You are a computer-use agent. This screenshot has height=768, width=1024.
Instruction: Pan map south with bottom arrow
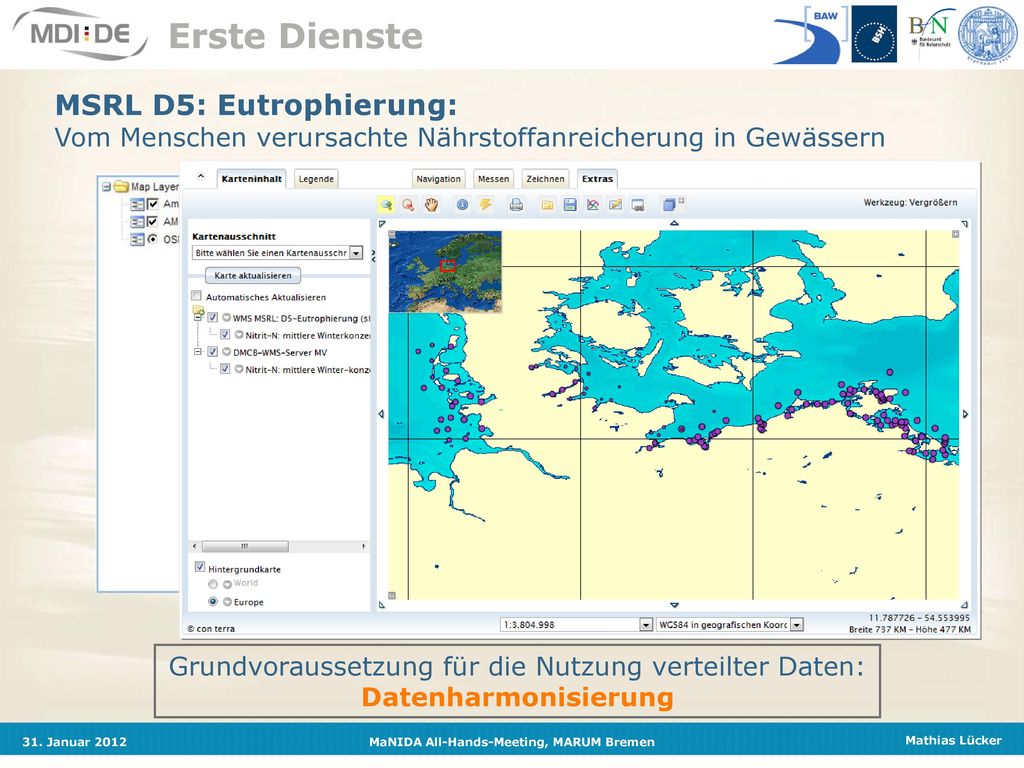click(674, 605)
